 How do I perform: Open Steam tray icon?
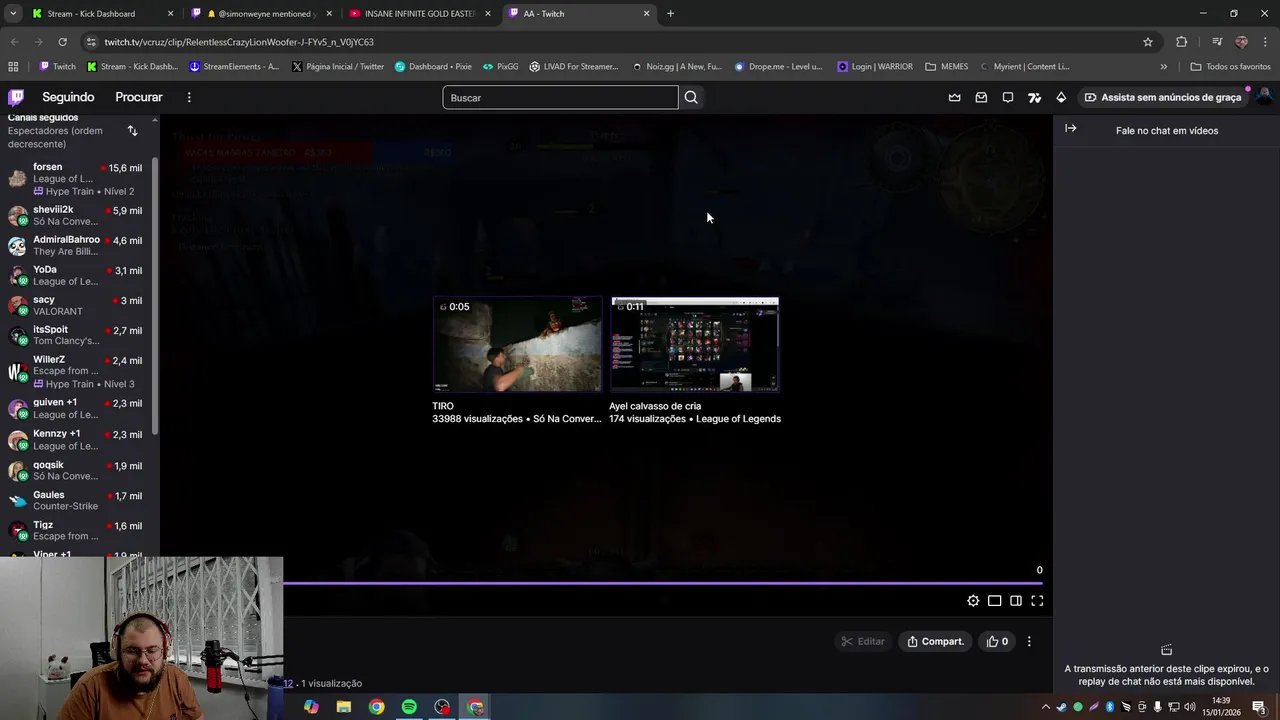[1061, 707]
